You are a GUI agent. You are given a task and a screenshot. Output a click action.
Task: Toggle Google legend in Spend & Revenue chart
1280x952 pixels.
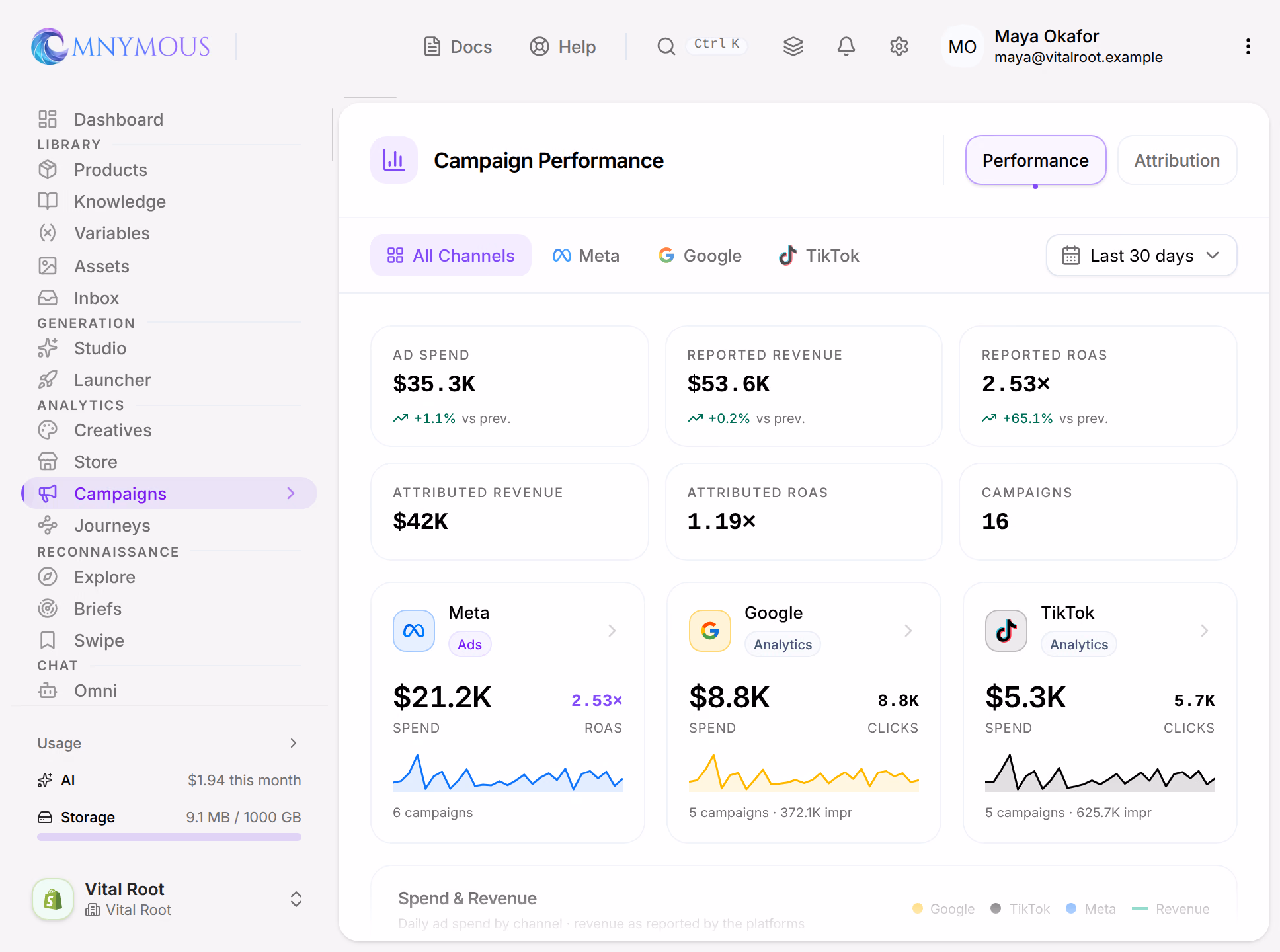(x=943, y=909)
